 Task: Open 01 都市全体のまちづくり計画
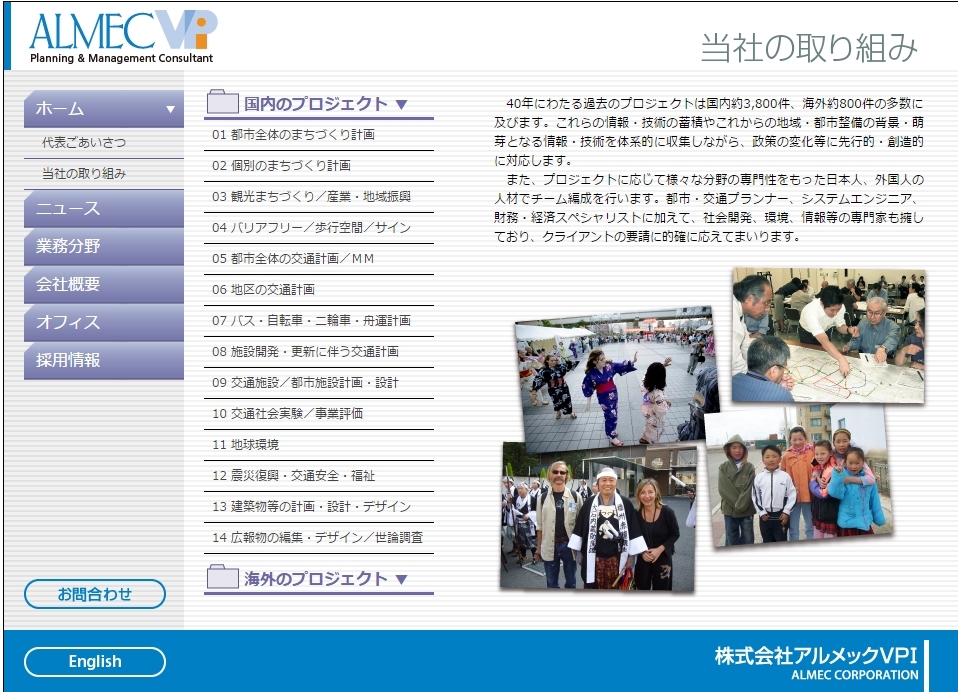319,135
